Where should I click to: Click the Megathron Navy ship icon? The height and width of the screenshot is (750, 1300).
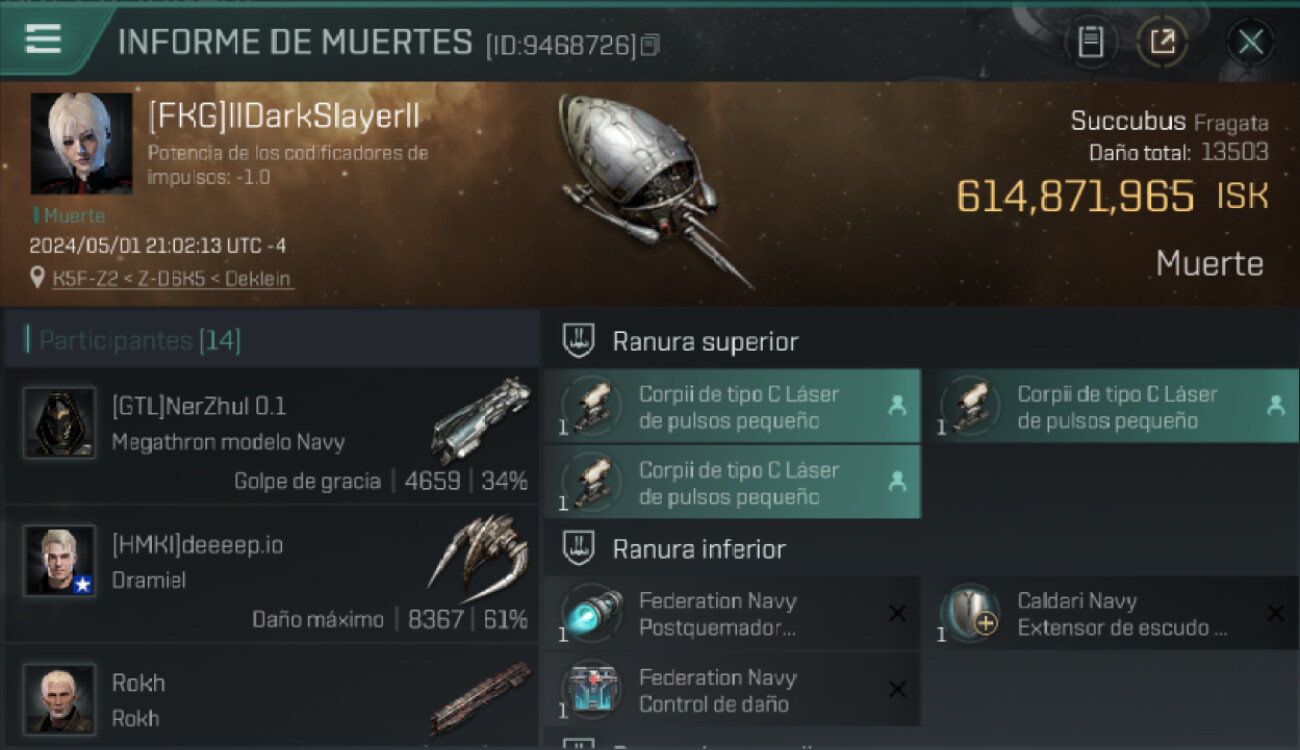481,420
